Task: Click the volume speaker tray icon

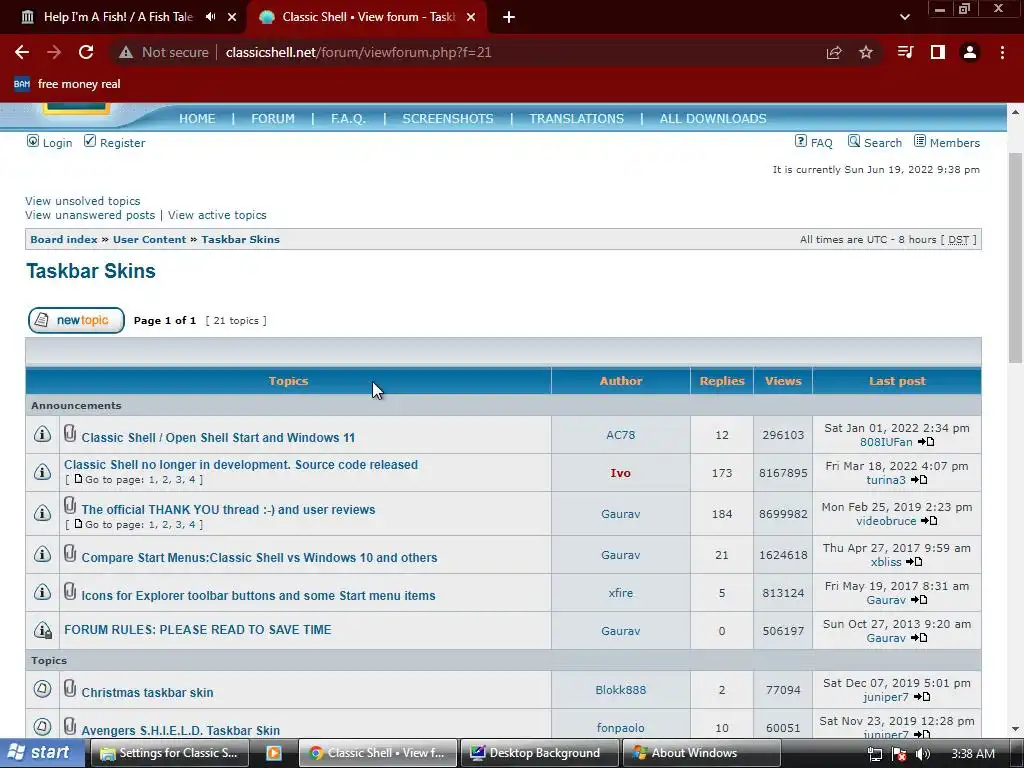Action: coord(922,754)
